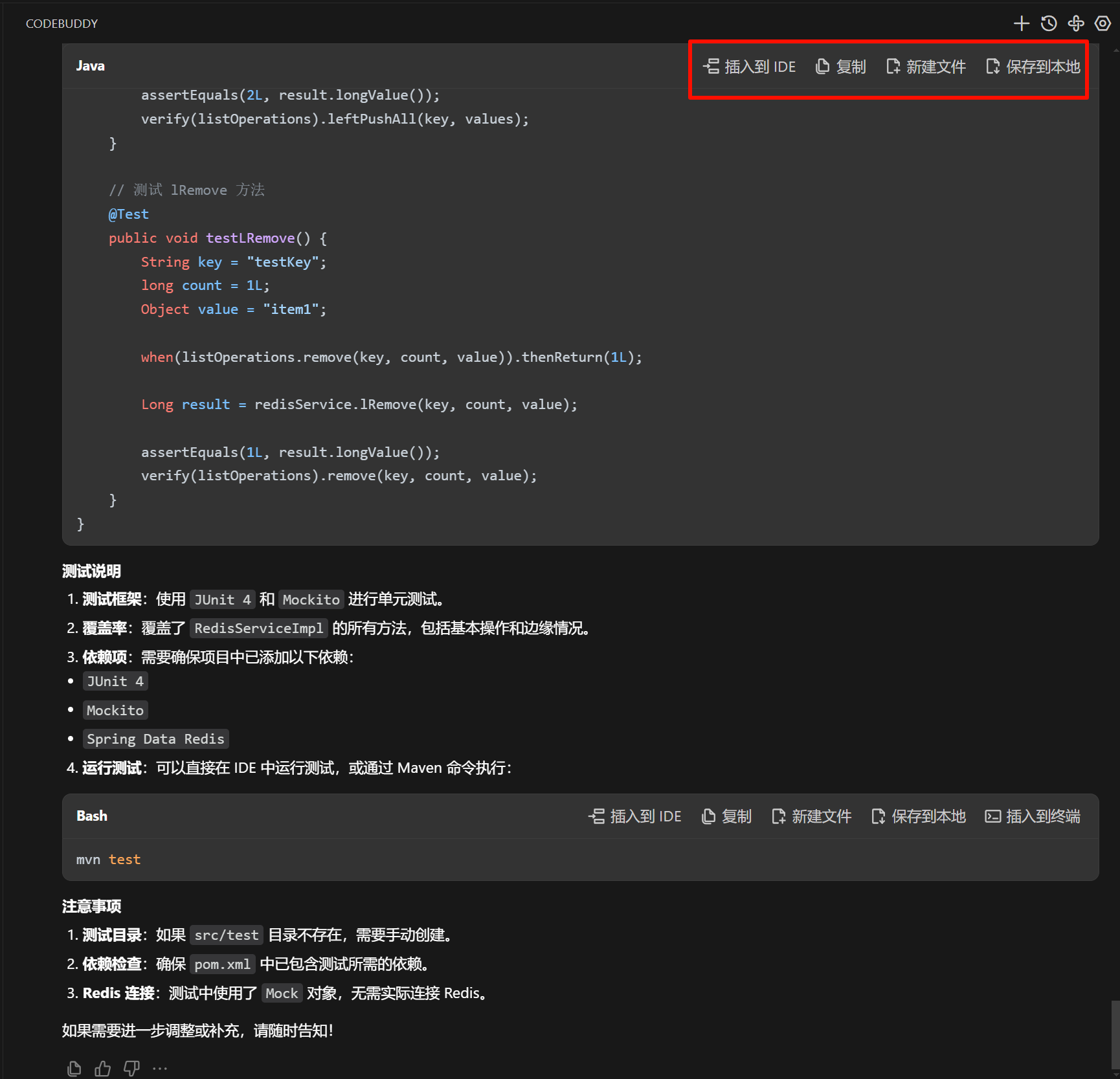Give the response a thumbs up

(x=103, y=1068)
